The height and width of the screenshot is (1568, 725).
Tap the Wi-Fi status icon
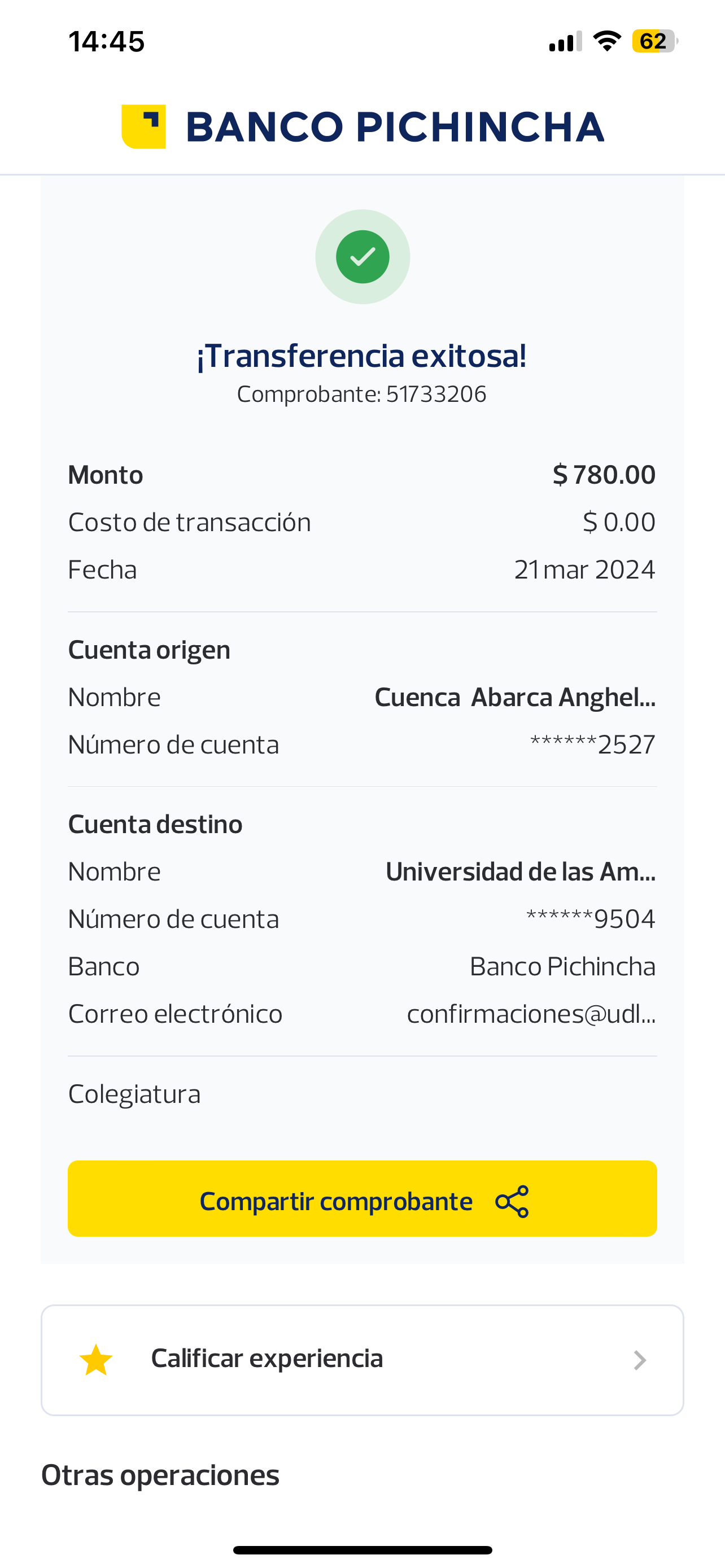[607, 41]
